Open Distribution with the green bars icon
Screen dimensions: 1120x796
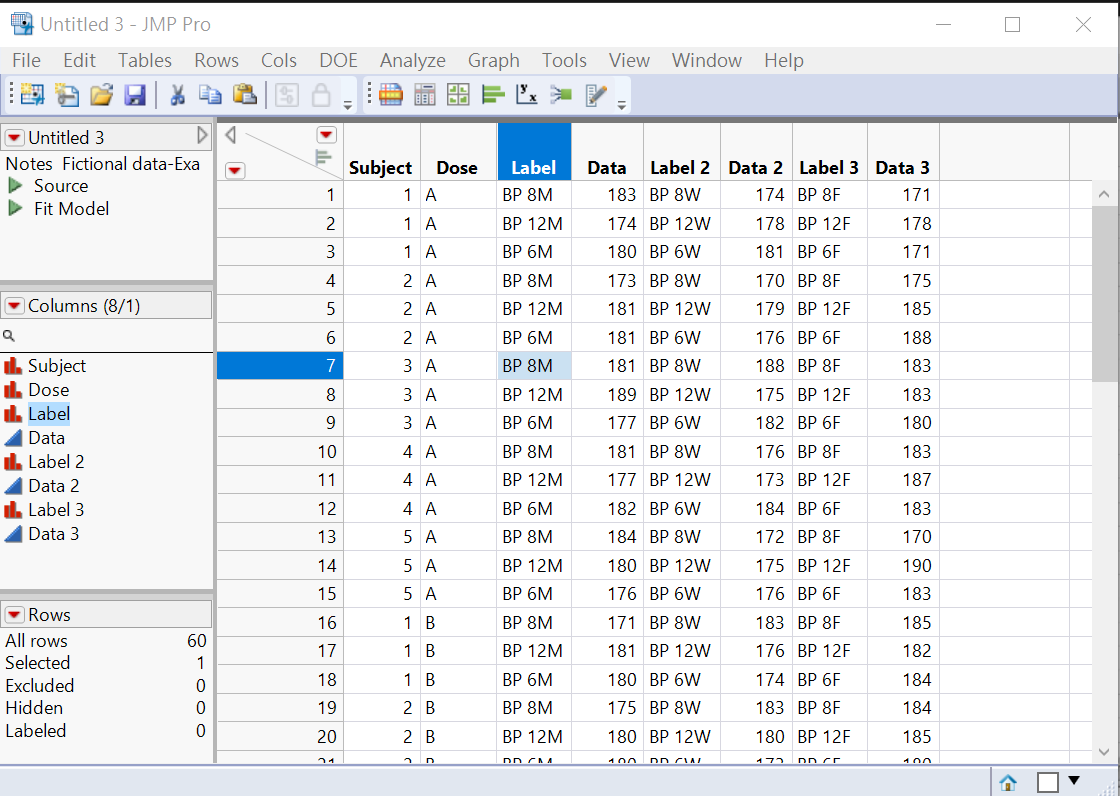coord(493,95)
